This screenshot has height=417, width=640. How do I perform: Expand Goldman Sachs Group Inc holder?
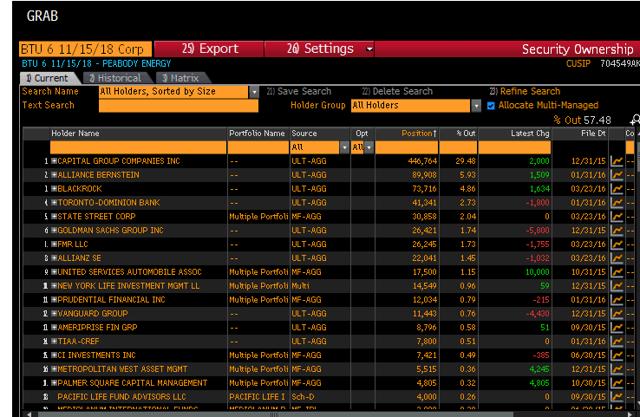(54, 231)
